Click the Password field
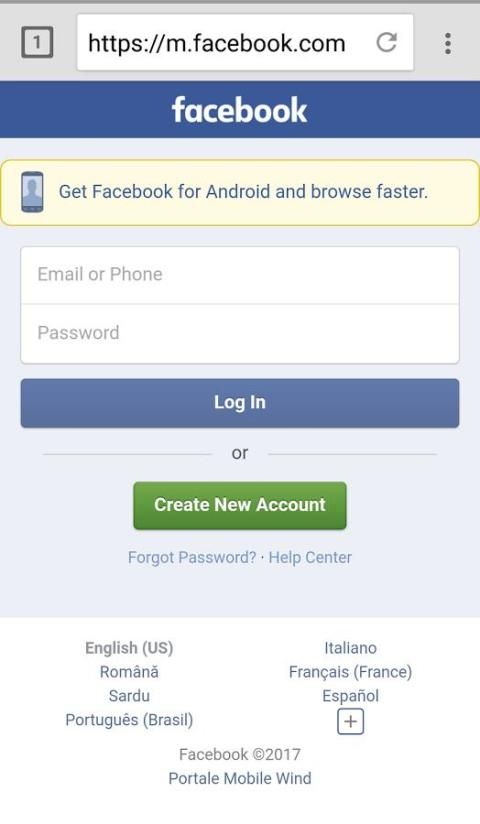The image size is (480, 824). coord(240,334)
